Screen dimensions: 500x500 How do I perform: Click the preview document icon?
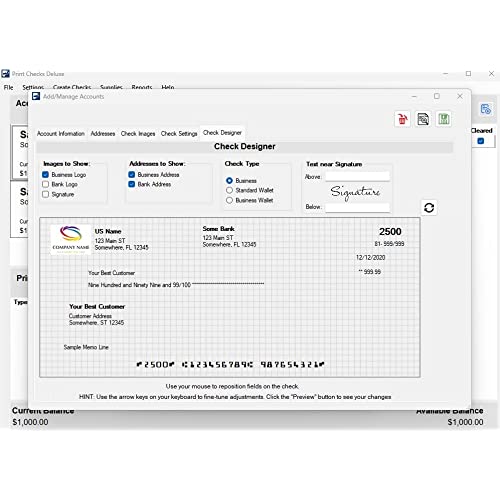423,119
